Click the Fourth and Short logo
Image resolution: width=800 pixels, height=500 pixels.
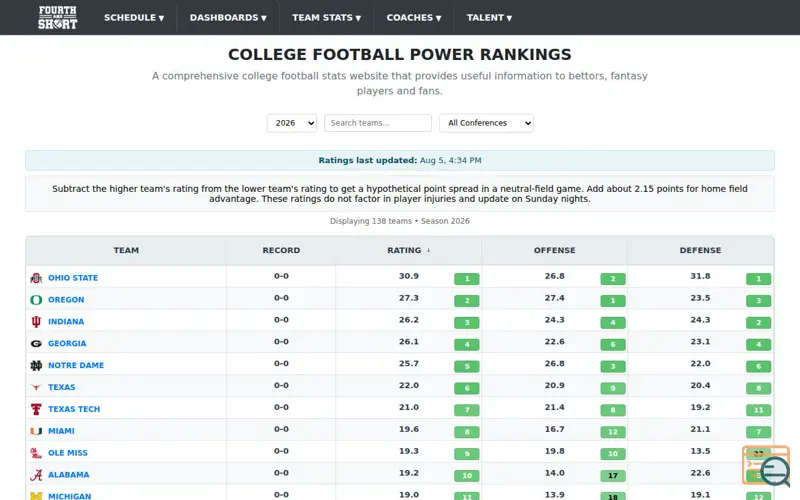[57, 17]
